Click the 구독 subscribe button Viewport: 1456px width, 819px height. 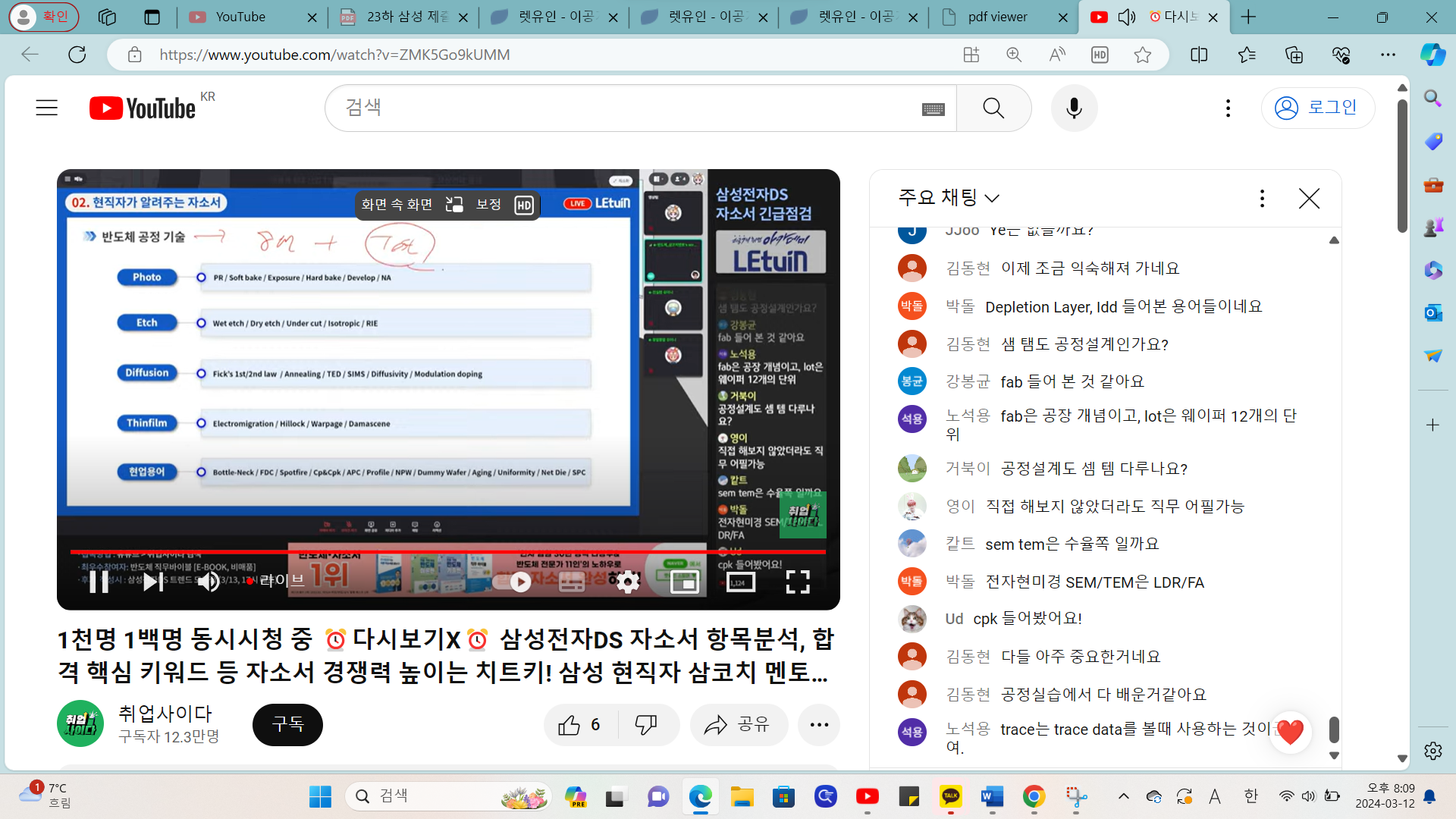[287, 725]
